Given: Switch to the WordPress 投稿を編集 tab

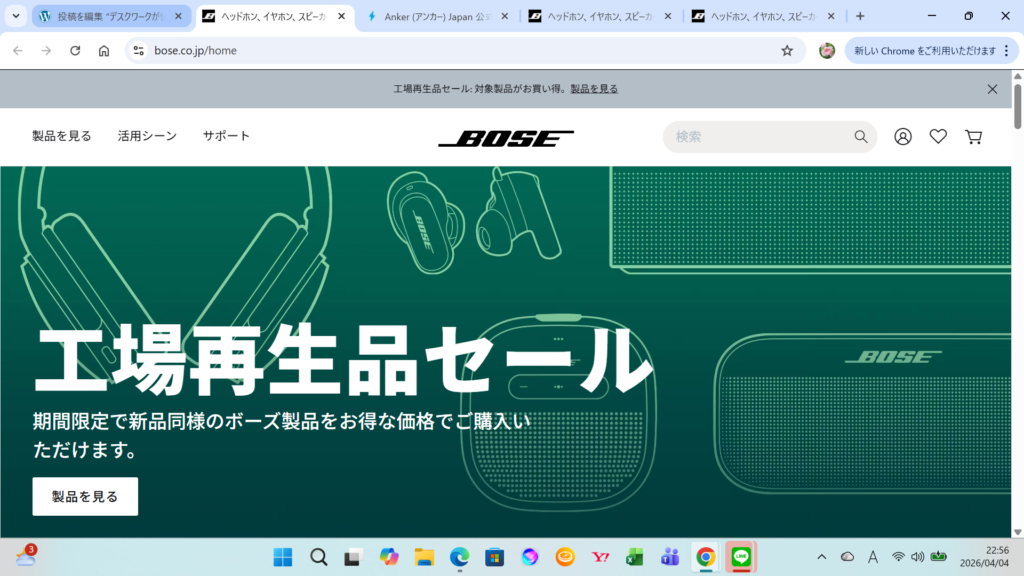Looking at the screenshot, I should pos(110,16).
